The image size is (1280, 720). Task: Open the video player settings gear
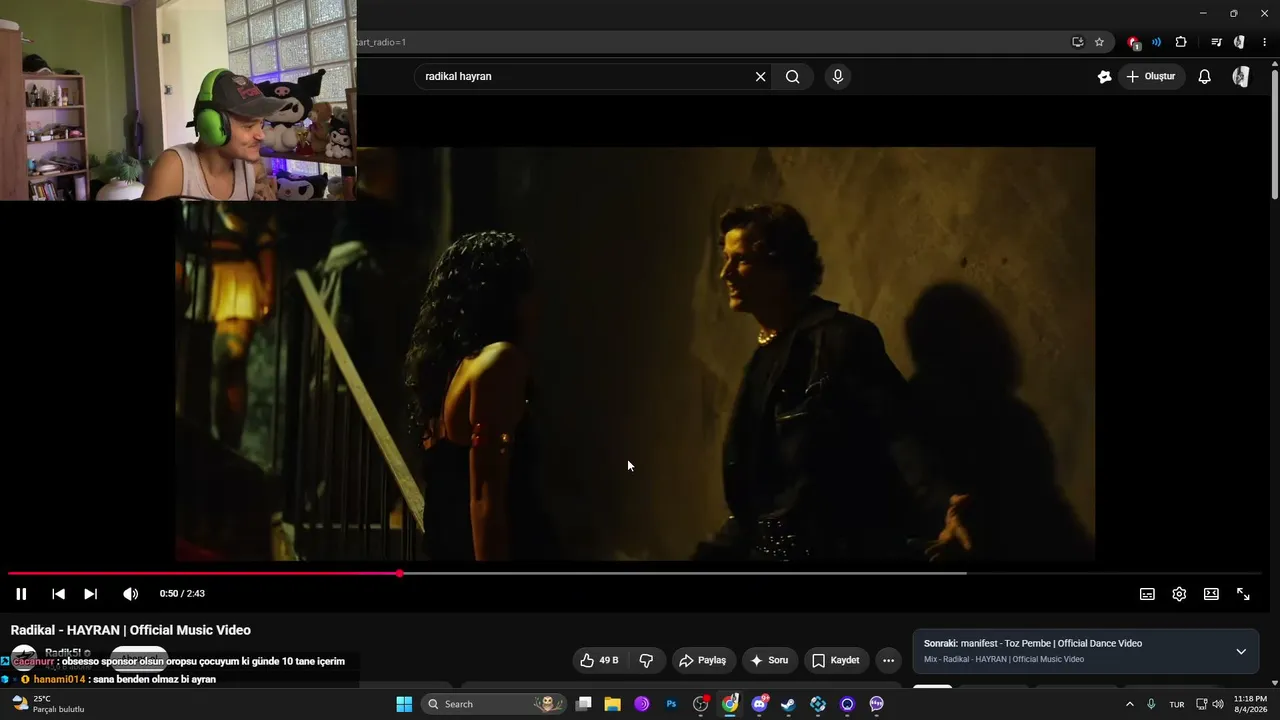point(1179,594)
